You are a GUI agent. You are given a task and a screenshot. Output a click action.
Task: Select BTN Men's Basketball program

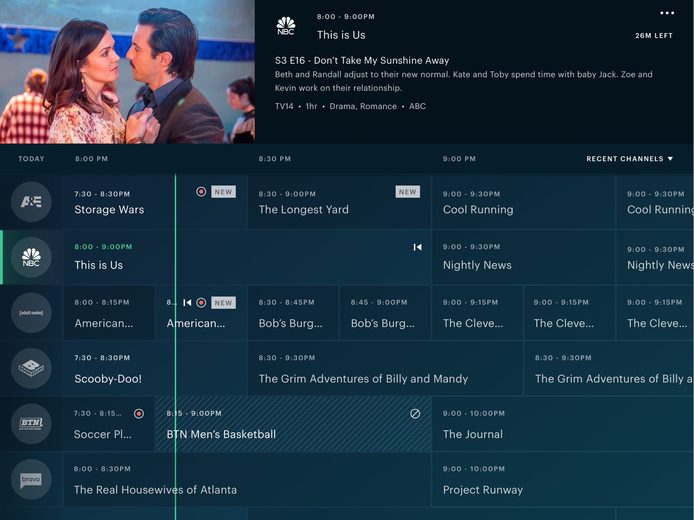coord(293,424)
